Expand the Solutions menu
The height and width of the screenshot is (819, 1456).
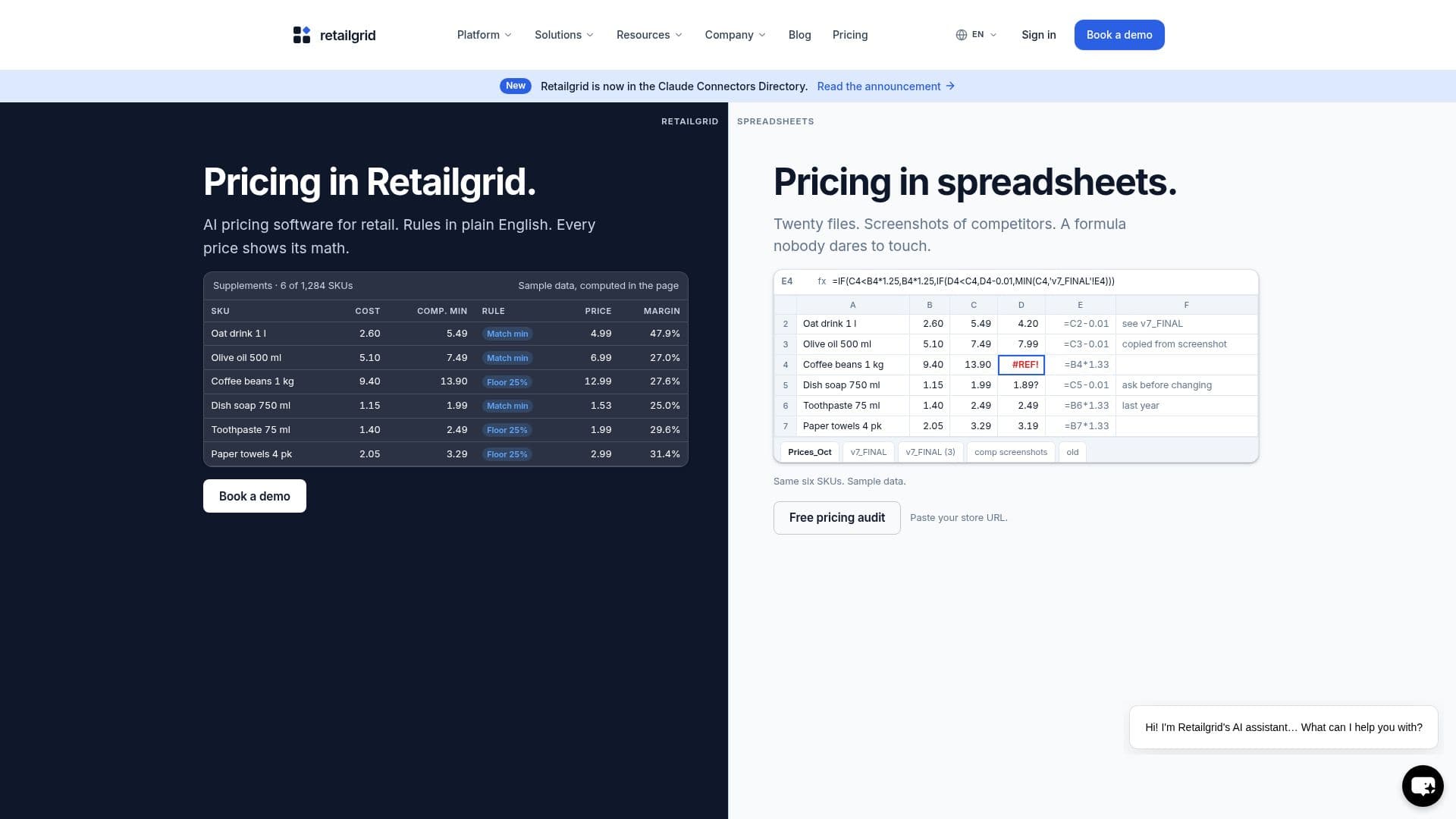(564, 35)
